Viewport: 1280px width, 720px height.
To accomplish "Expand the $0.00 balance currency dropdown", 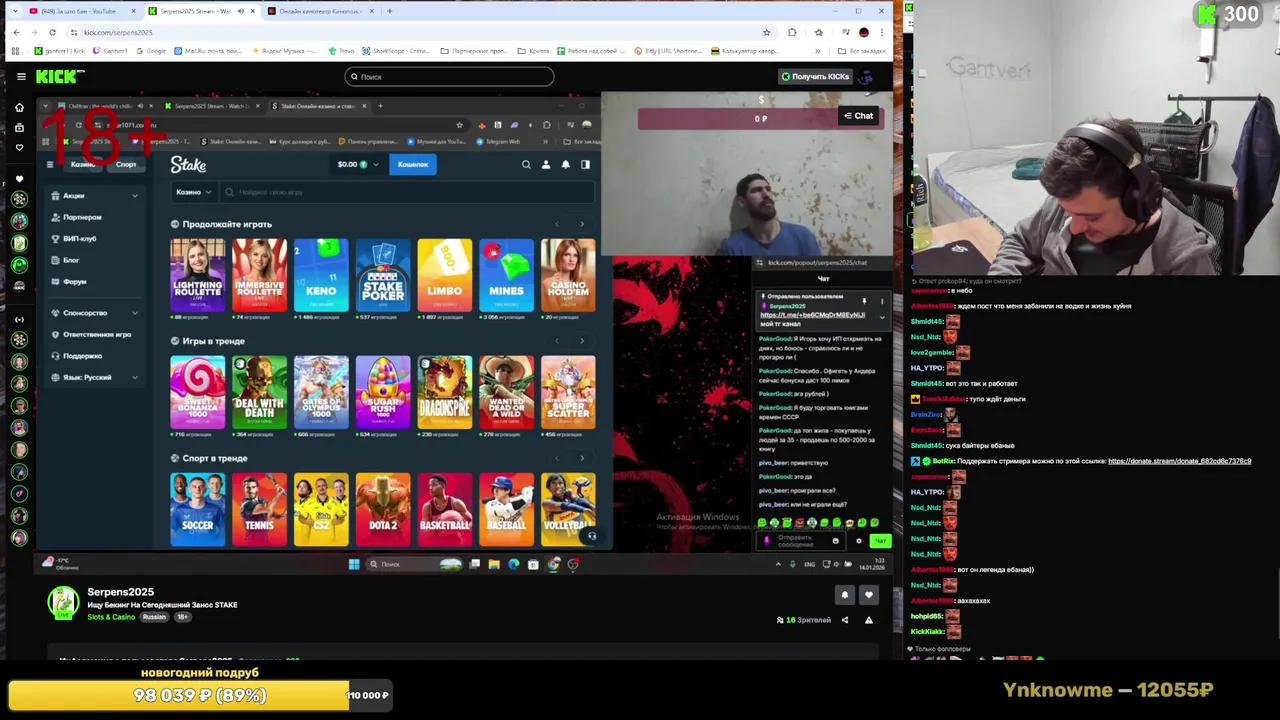I will pos(357,164).
